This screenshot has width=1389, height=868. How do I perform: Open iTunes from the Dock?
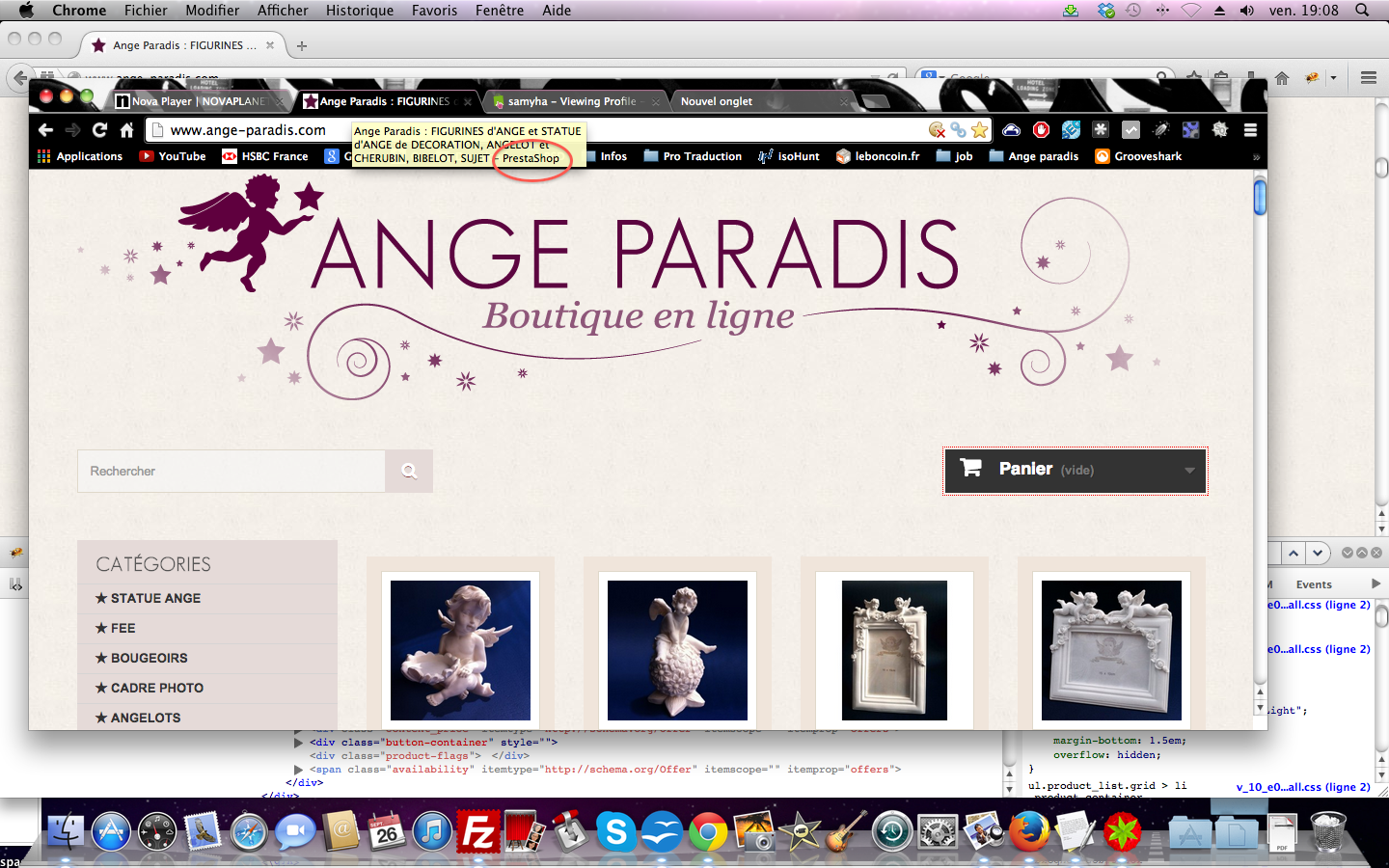tap(432, 831)
